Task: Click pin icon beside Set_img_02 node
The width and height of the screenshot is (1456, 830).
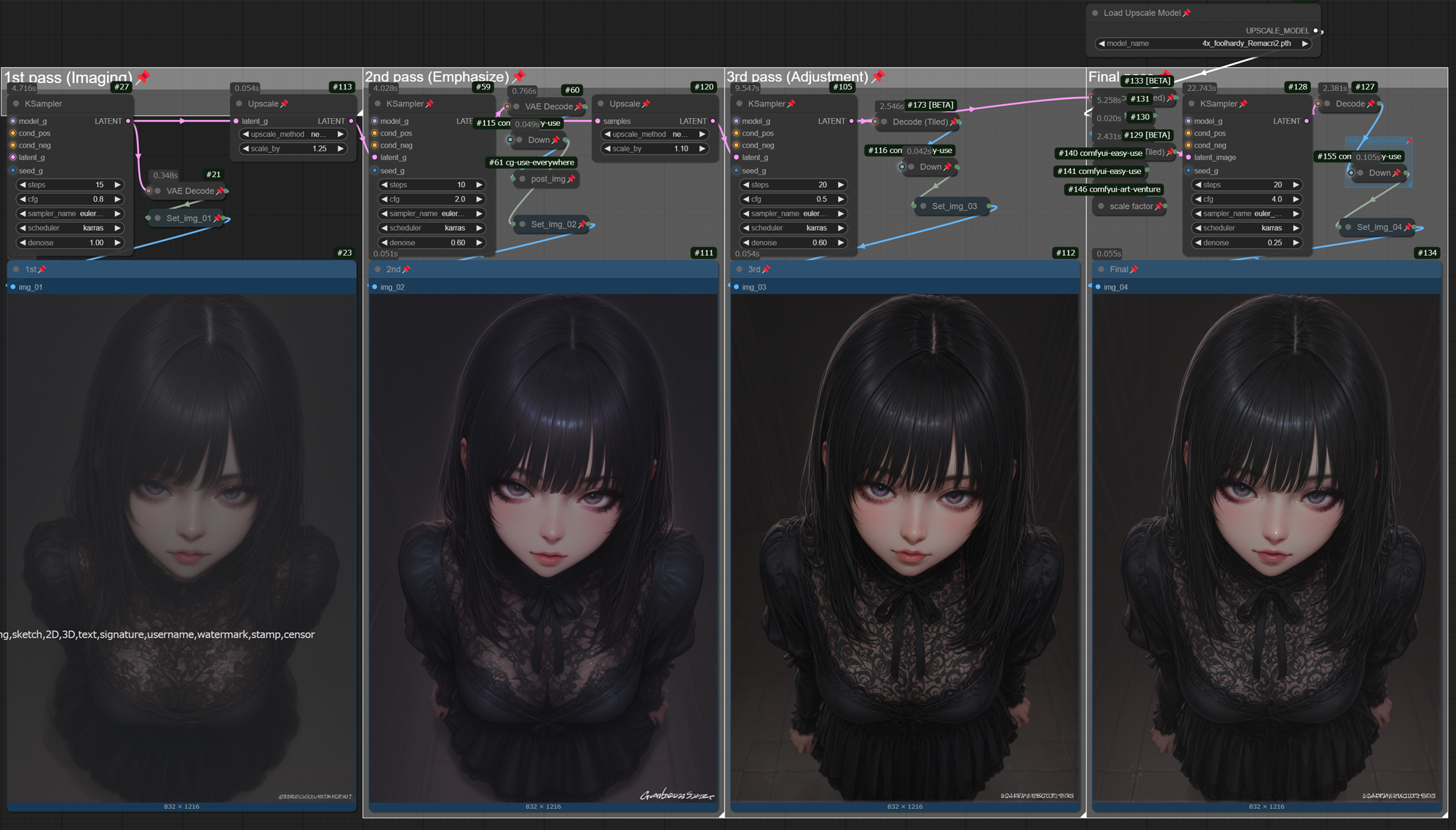Action: (582, 224)
